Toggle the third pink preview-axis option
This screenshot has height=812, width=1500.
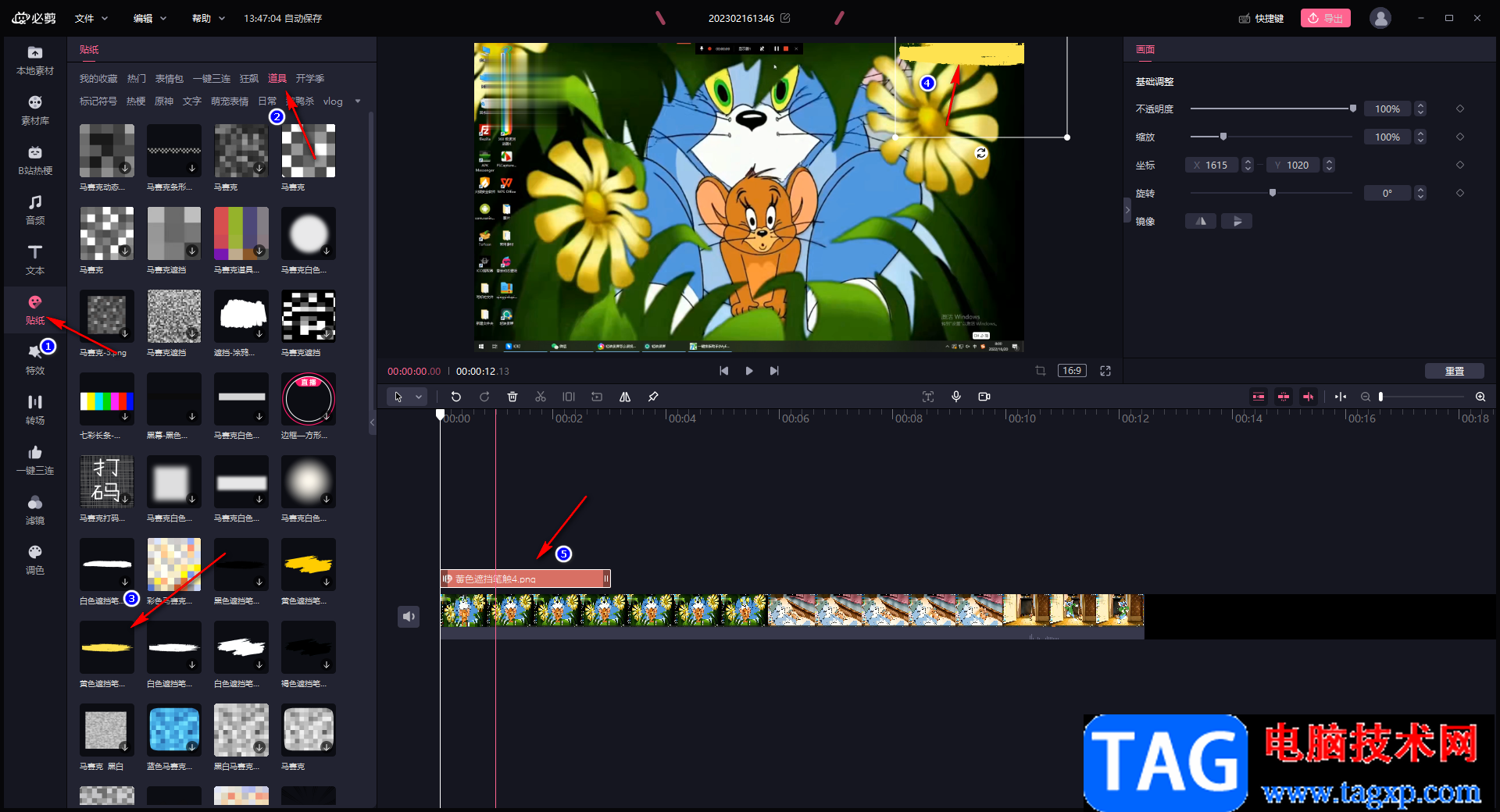[x=1309, y=397]
